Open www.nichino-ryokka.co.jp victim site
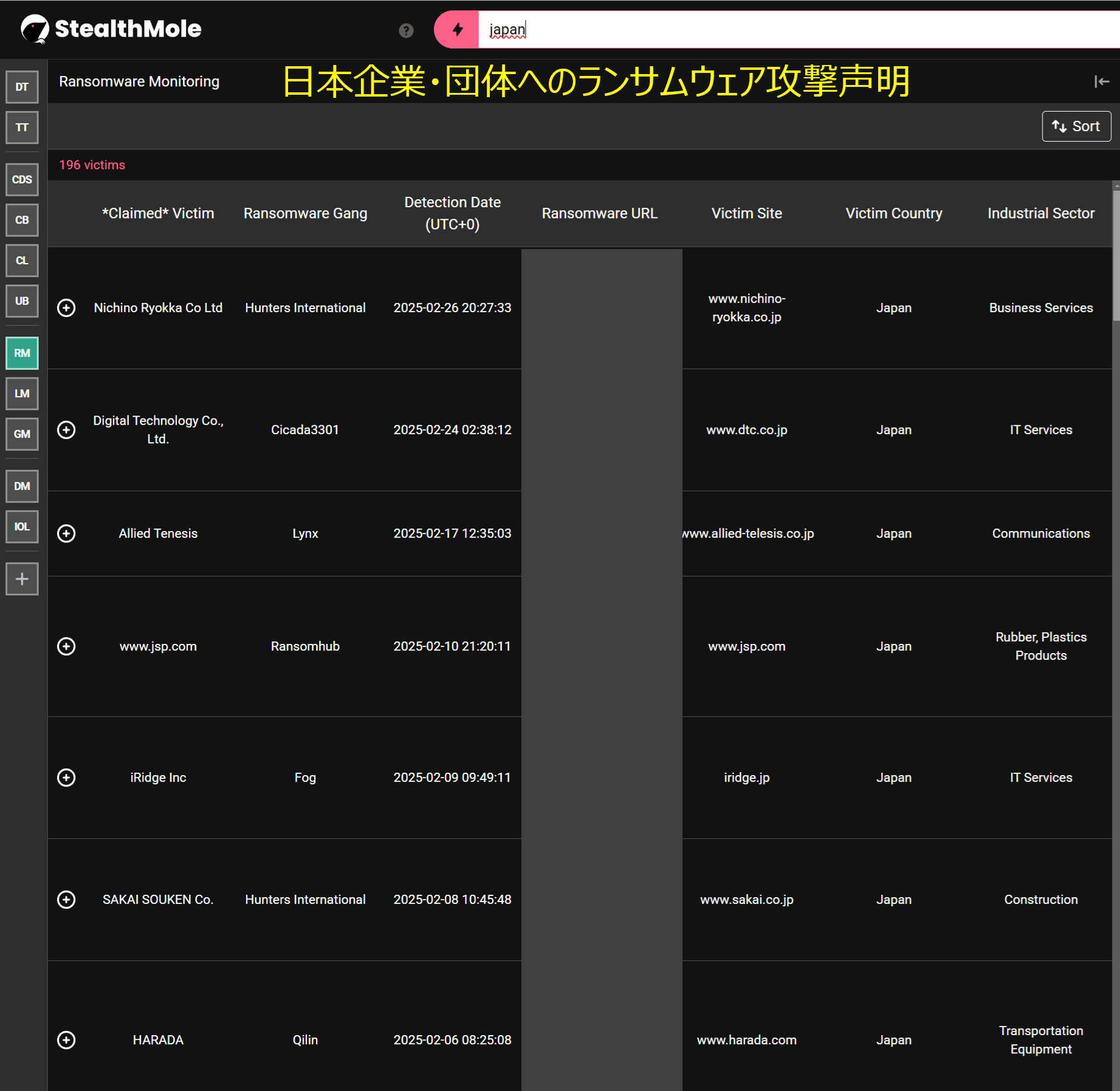1120x1091 pixels. (746, 308)
